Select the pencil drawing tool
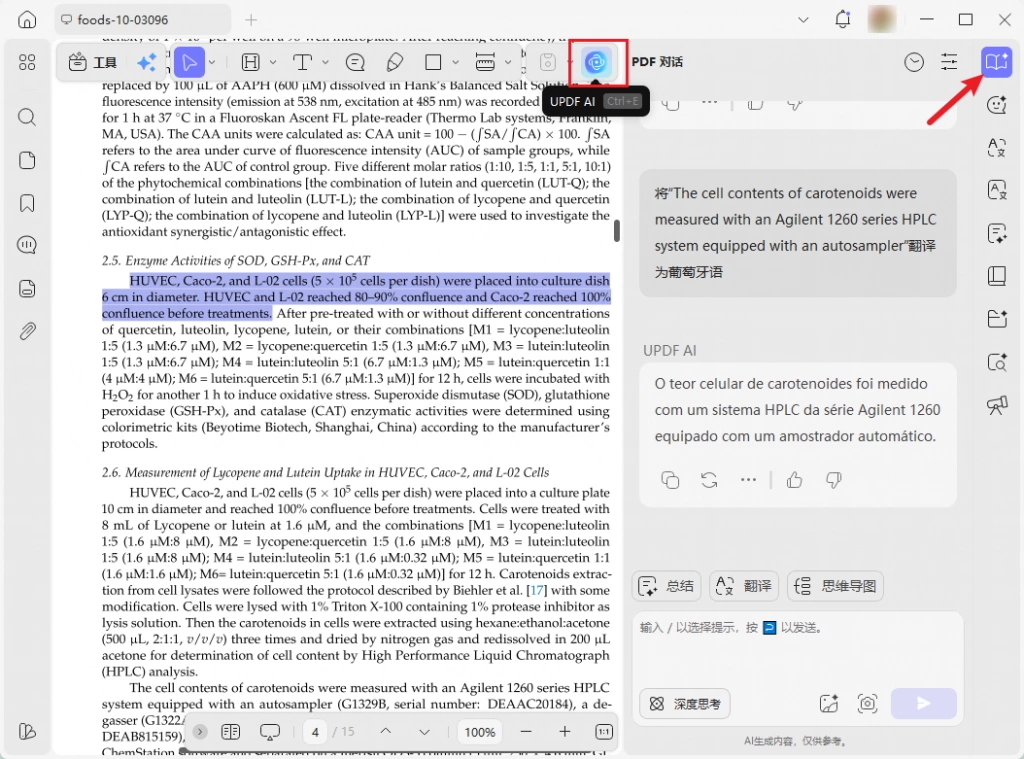The height and width of the screenshot is (759, 1024). [x=394, y=62]
